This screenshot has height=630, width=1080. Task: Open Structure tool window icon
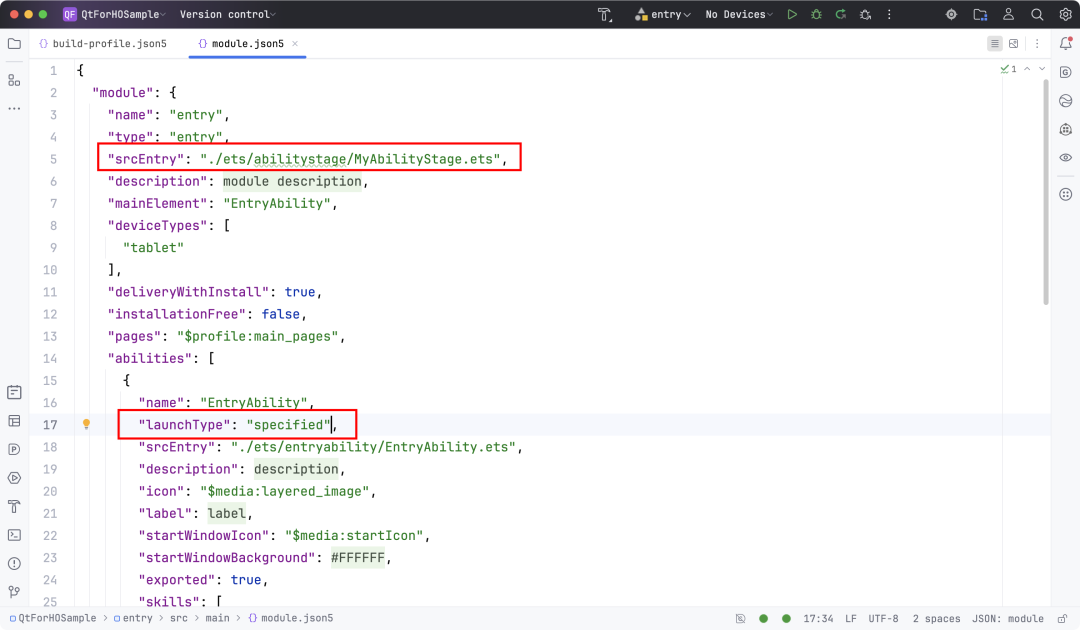(x=14, y=80)
